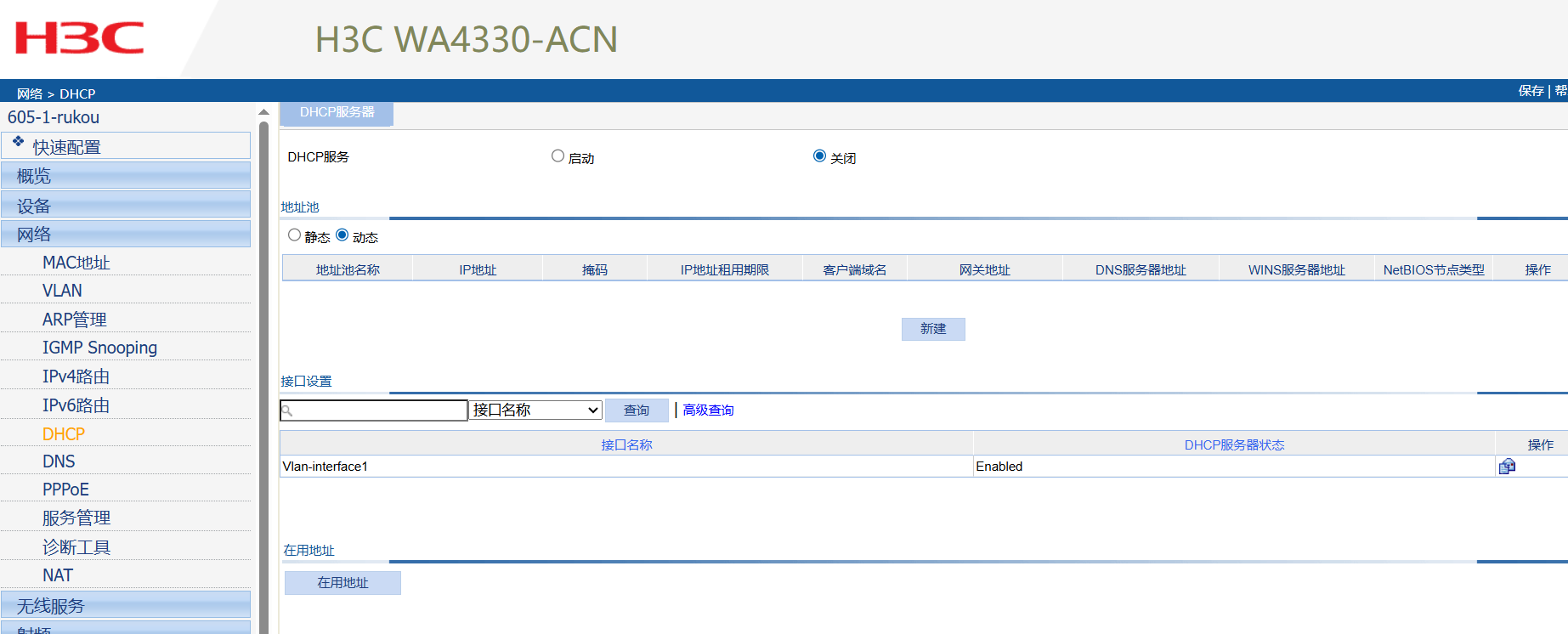
Task: Click the Enabled status cell
Action: (x=1234, y=467)
